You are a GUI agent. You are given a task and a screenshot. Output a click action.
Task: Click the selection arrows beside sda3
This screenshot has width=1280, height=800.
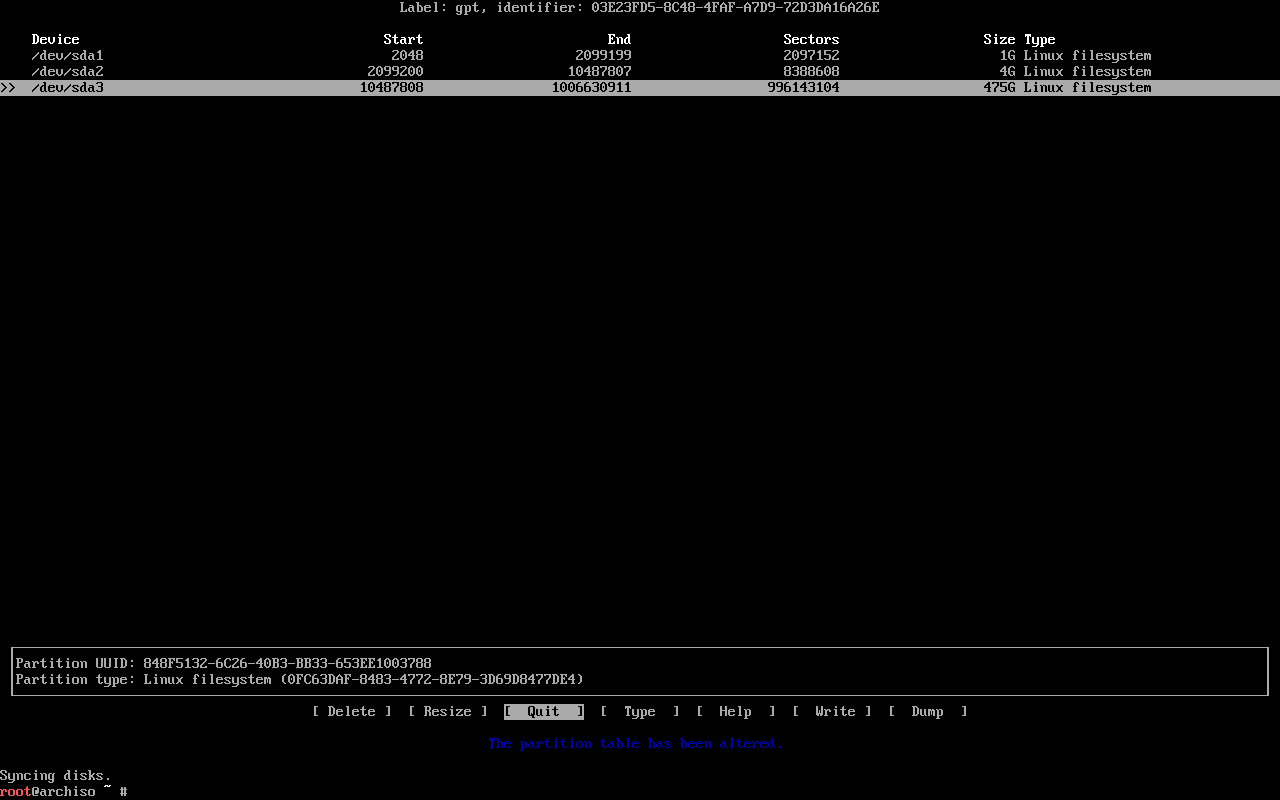pyautogui.click(x=9, y=87)
